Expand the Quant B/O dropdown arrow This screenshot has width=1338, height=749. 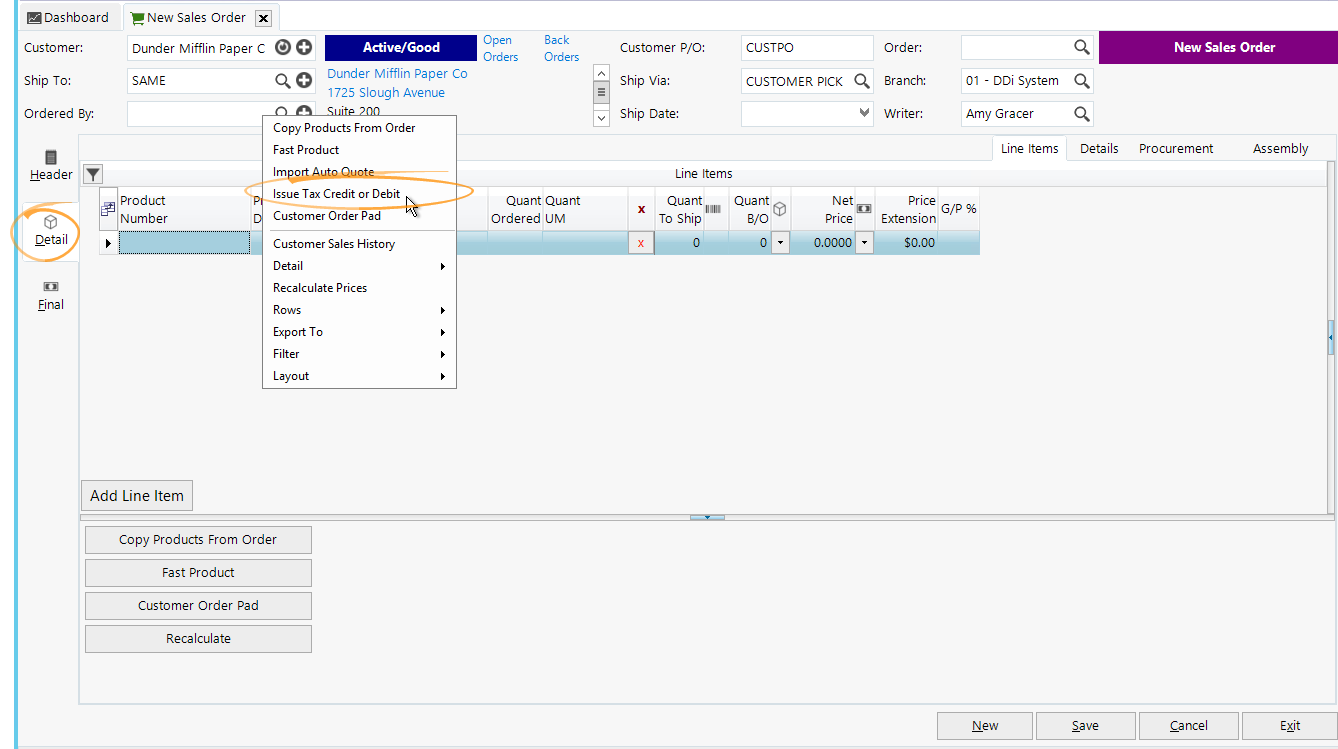[780, 242]
